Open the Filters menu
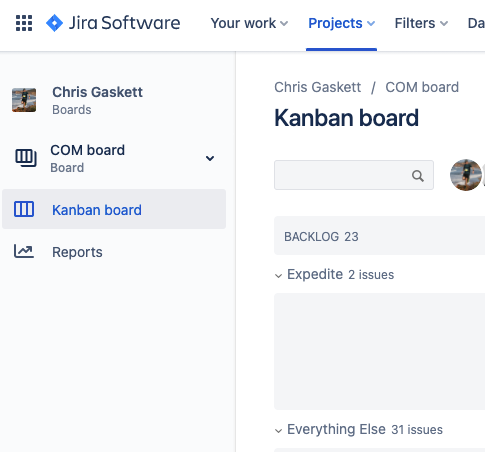Image resolution: width=485 pixels, height=452 pixels. (x=421, y=23)
